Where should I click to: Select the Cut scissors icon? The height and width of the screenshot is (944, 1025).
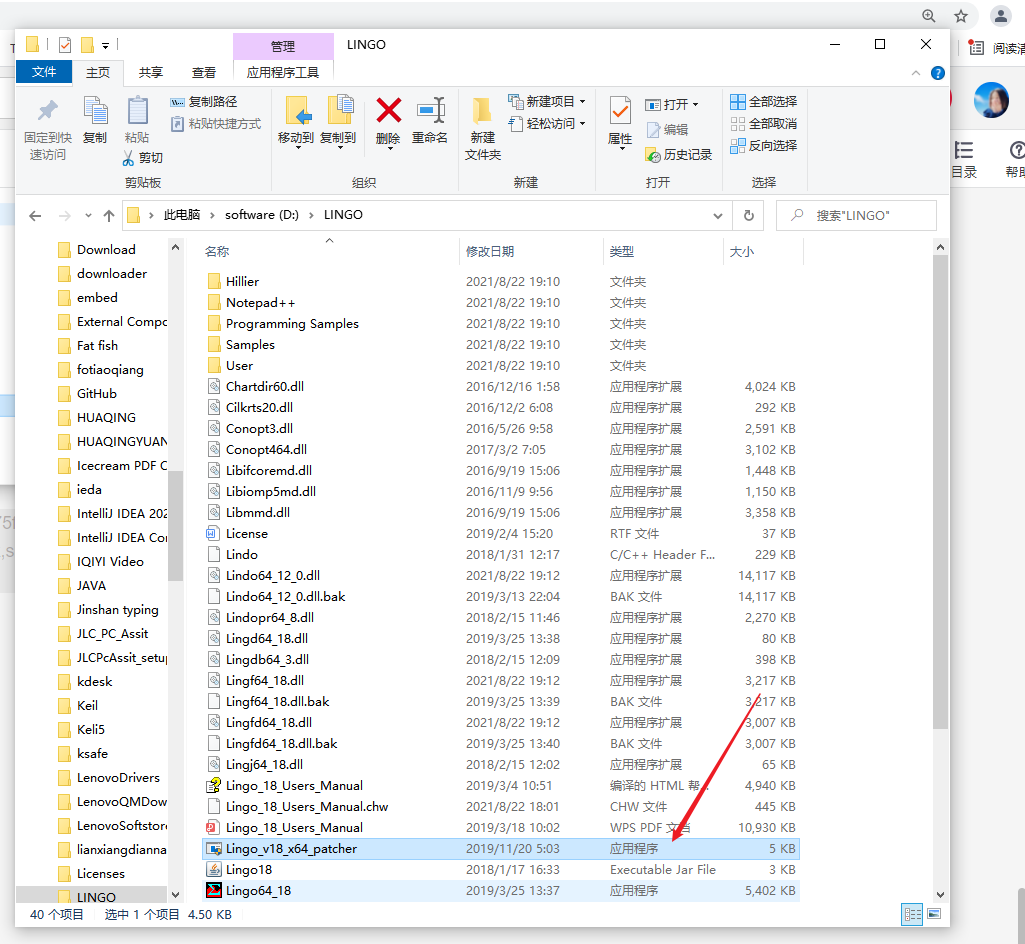coord(128,158)
